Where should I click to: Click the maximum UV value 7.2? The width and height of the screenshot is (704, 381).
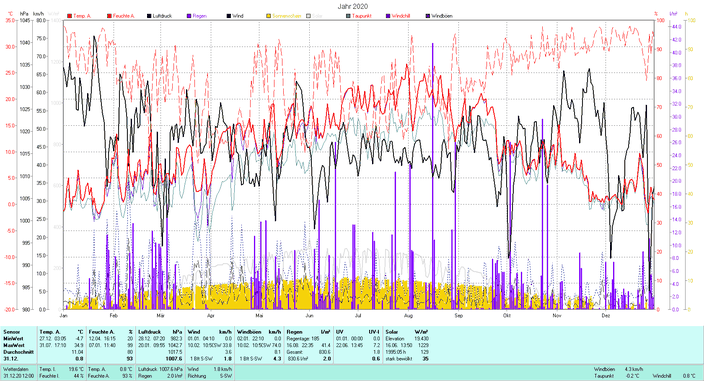[x=376, y=345]
